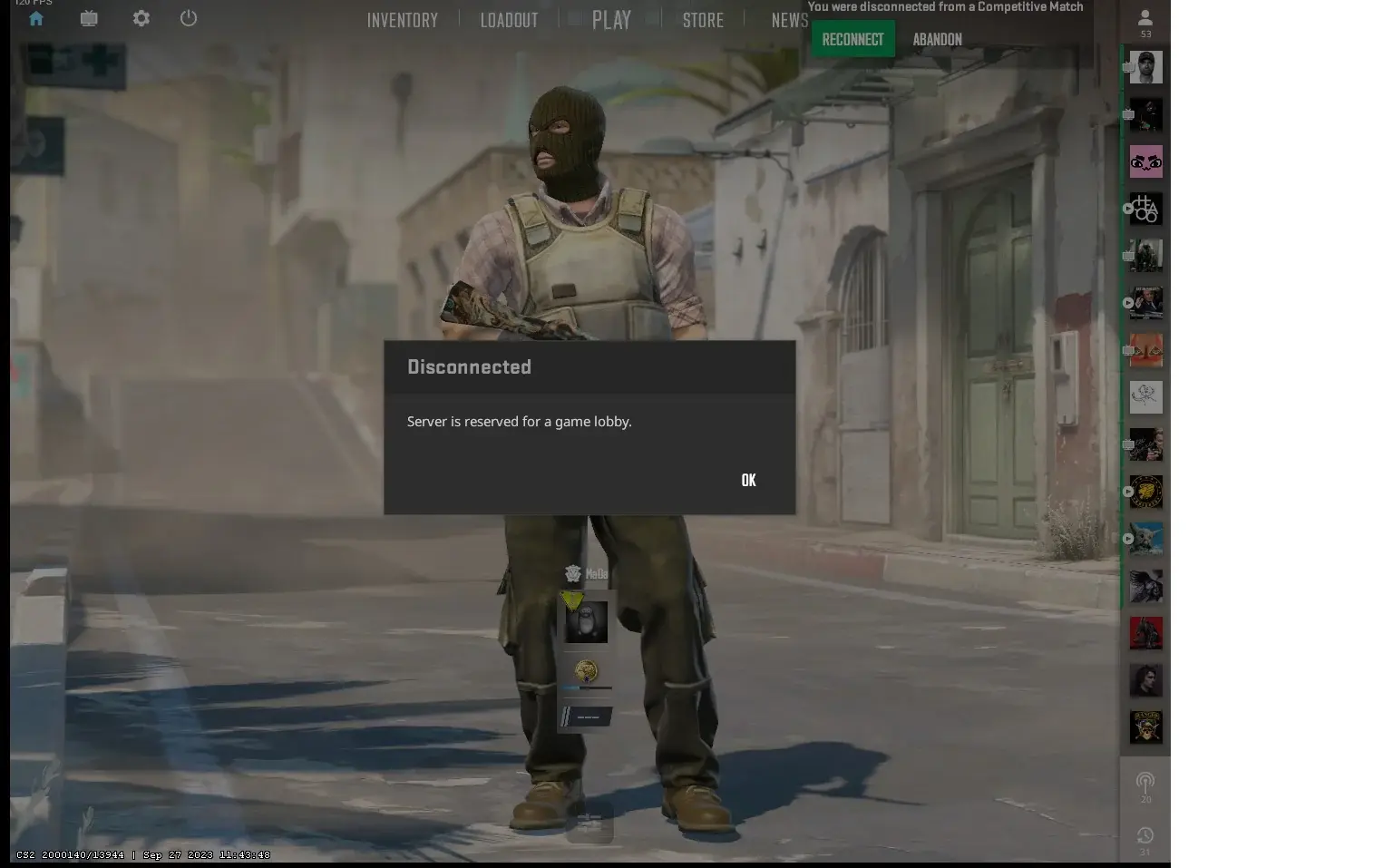Open the settings gear icon
This screenshot has height=868, width=1393.
click(x=141, y=18)
